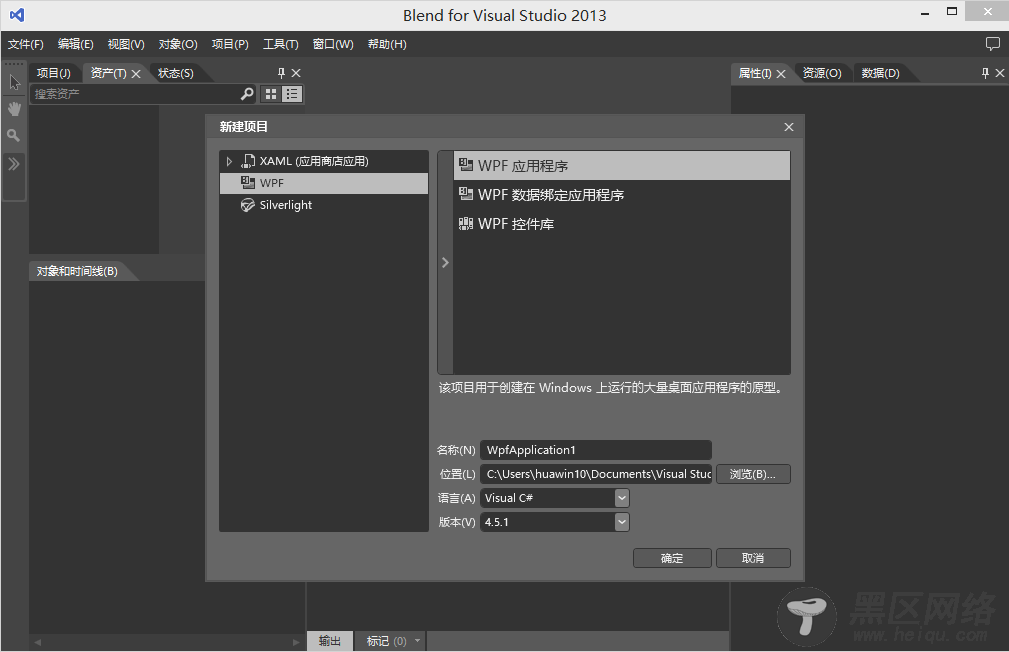Minimize the Blend window

[925, 13]
